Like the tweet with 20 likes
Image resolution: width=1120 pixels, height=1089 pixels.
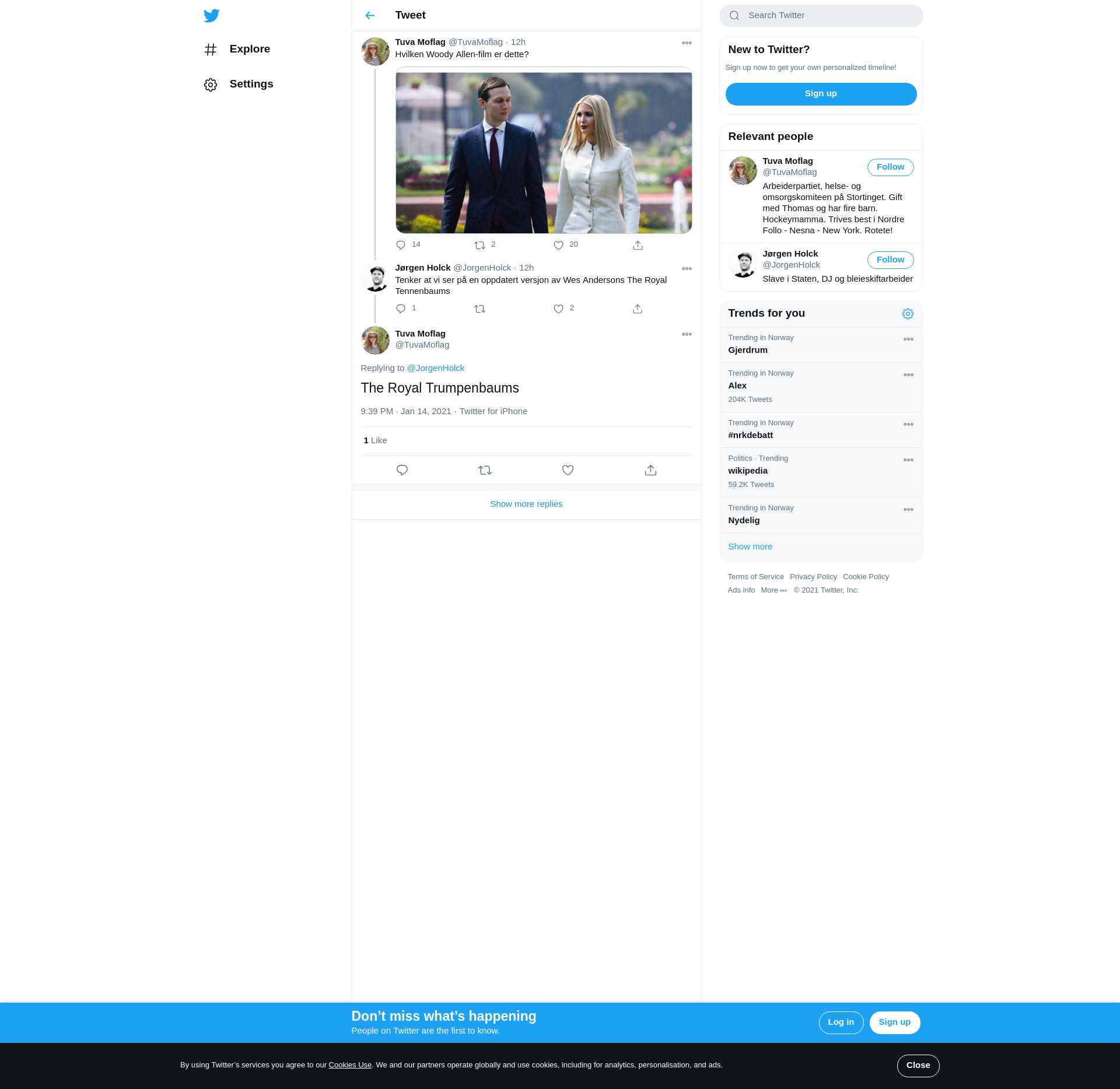pos(558,245)
